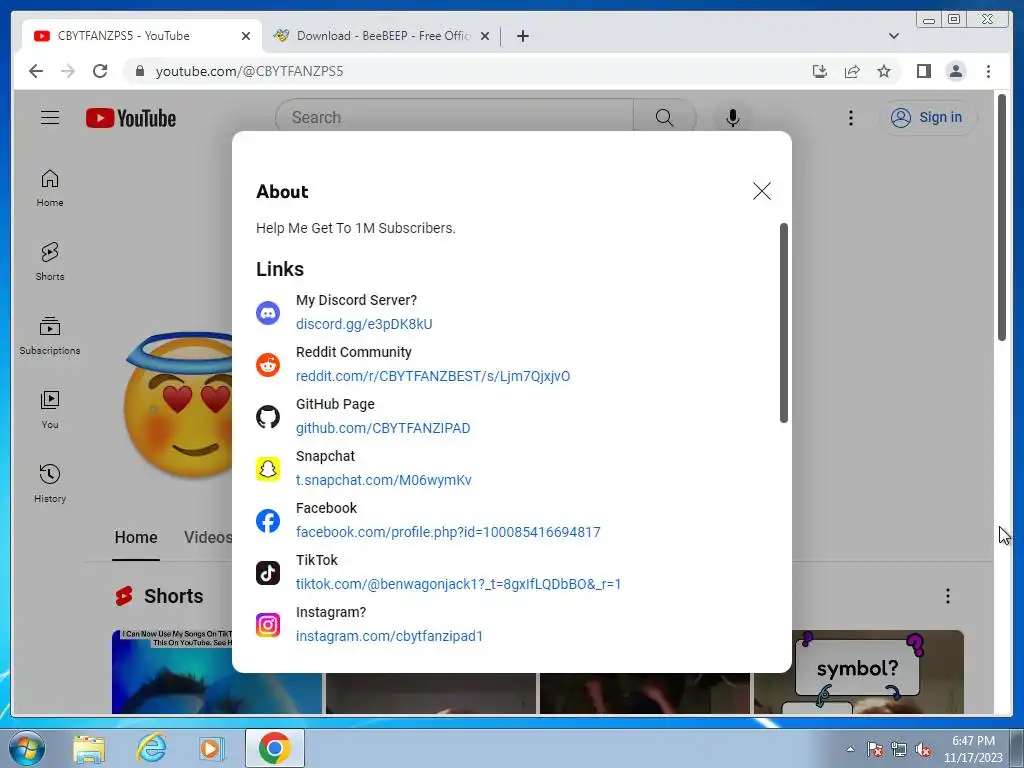
Task: Close the BeeBEEP browser tab
Action: [485, 36]
